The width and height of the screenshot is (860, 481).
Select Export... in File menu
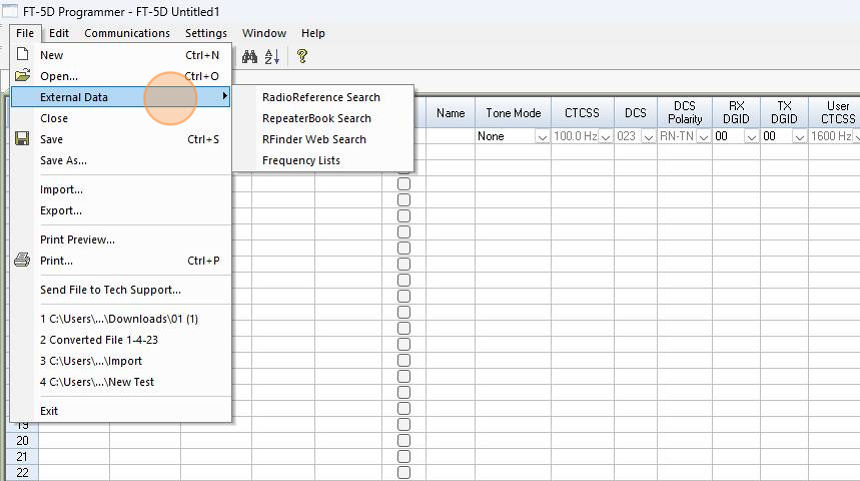tap(121, 211)
